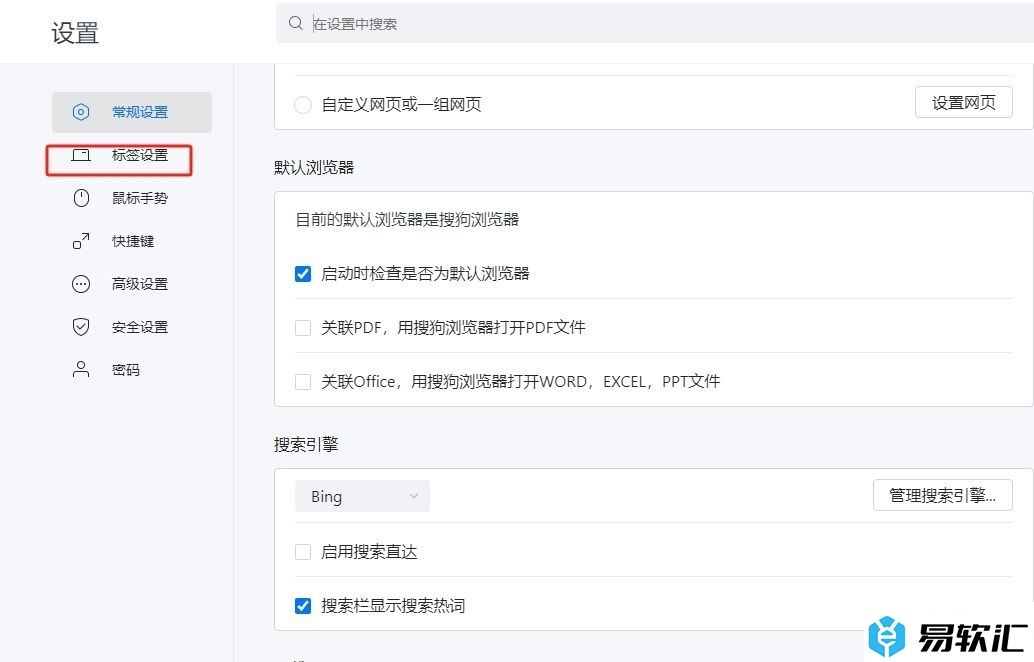Image resolution: width=1034 pixels, height=662 pixels.
Task: Open the Bing search engine dropdown
Action: pos(362,496)
